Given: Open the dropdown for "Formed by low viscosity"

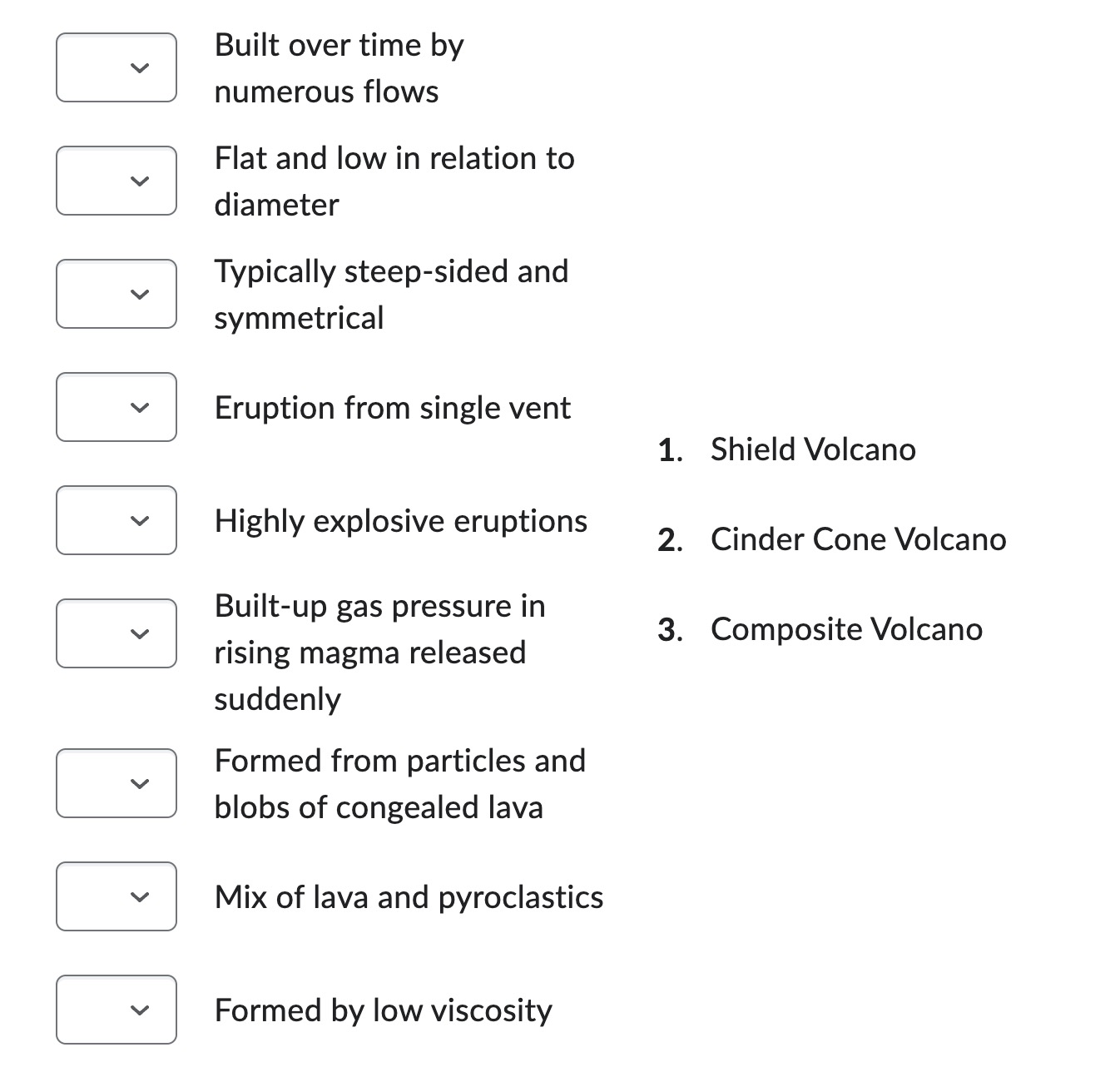Looking at the screenshot, I should tap(116, 1010).
